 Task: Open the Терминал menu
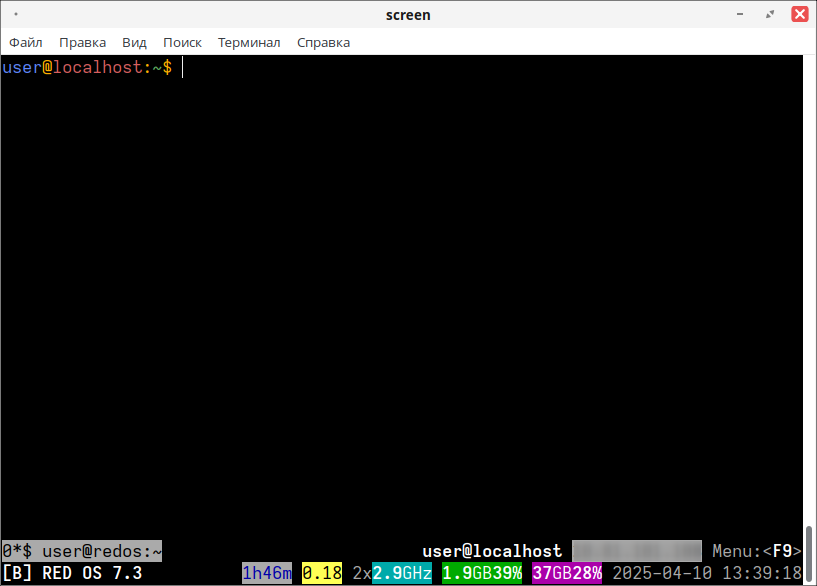point(249,42)
